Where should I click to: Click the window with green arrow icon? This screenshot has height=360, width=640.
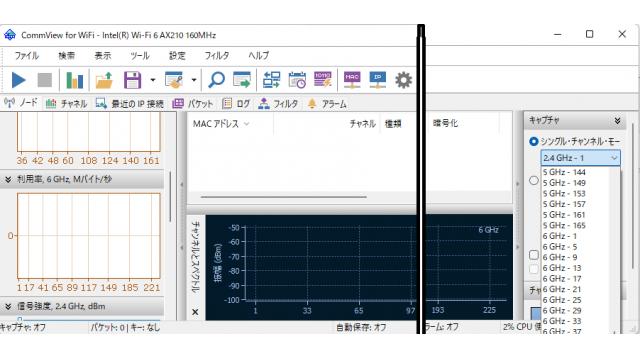tap(242, 80)
